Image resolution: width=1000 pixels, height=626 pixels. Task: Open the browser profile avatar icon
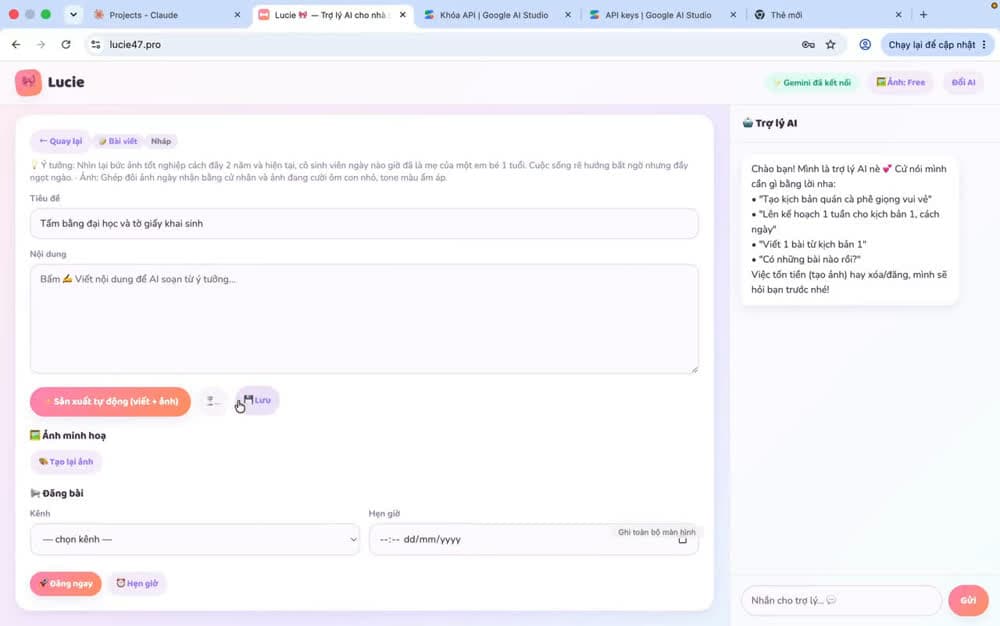click(865, 45)
